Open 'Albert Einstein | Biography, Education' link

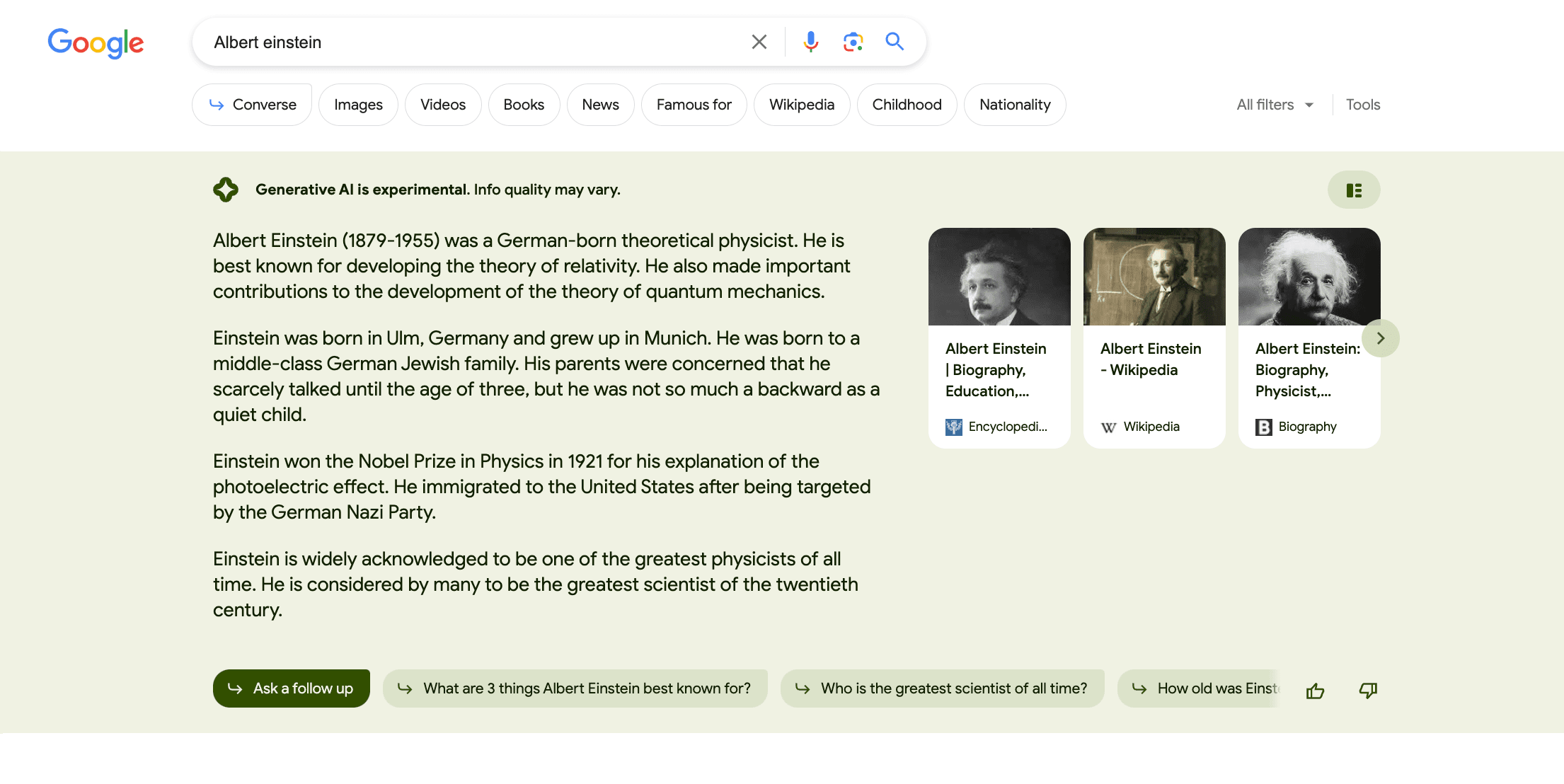pyautogui.click(x=996, y=370)
